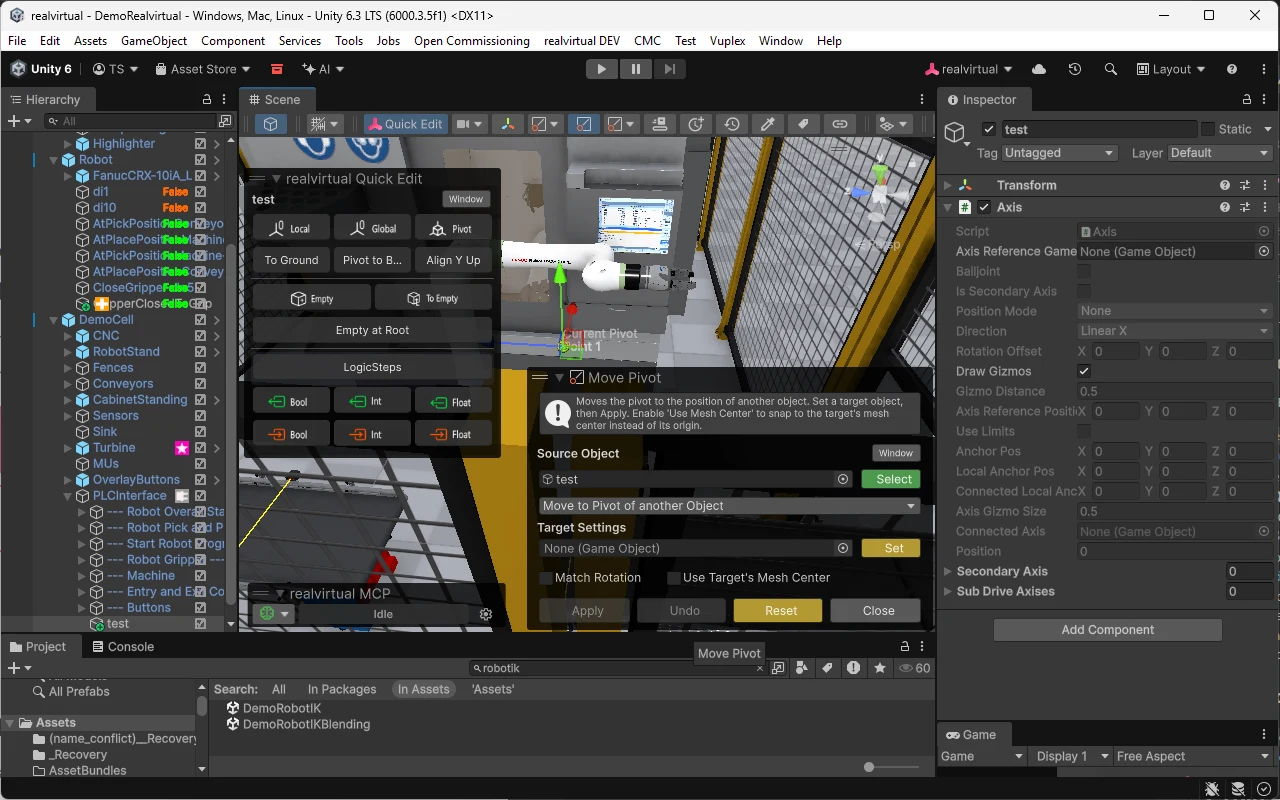Open the Unity help question-mark icon
The height and width of the screenshot is (800, 1280).
(x=1232, y=69)
